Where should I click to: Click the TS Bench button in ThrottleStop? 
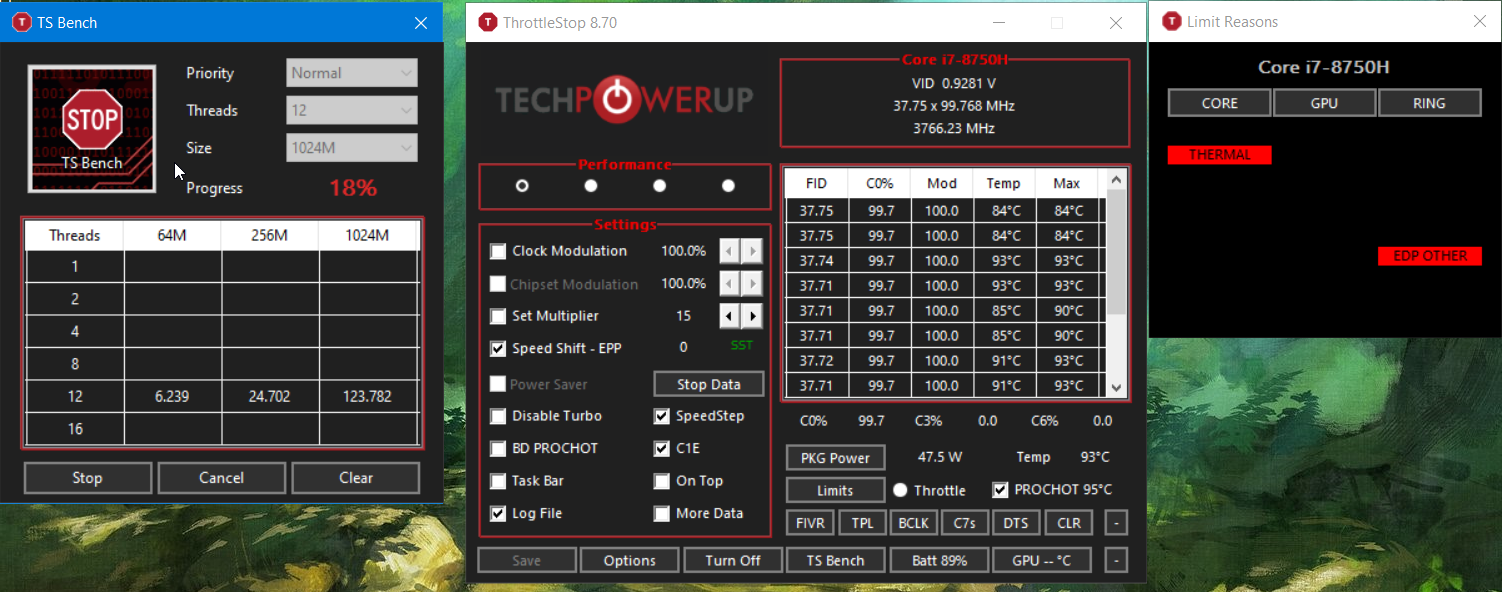[x=836, y=560]
